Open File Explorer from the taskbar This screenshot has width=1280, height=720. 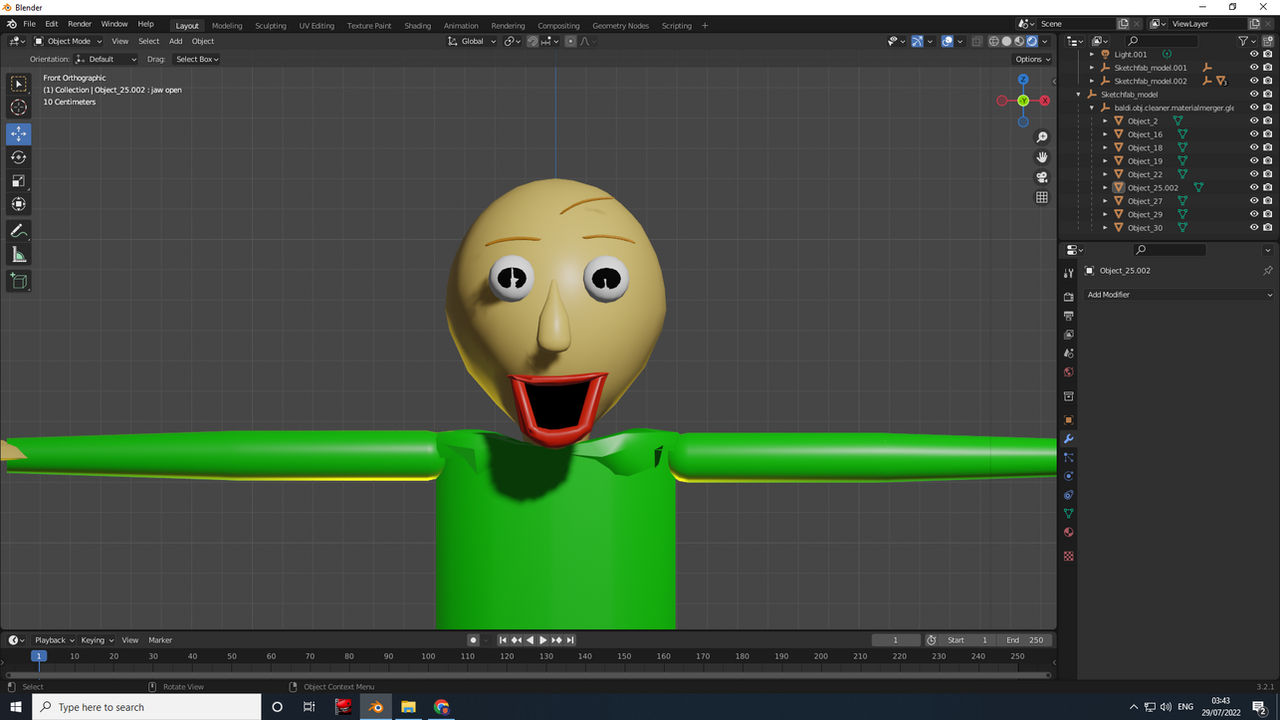409,707
